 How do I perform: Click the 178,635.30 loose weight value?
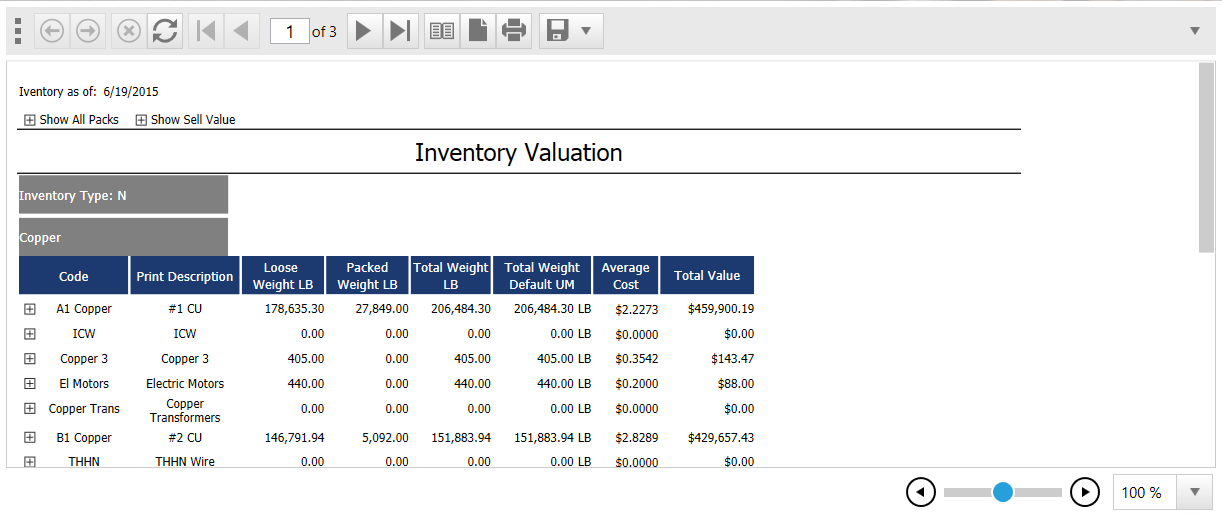pyautogui.click(x=294, y=309)
